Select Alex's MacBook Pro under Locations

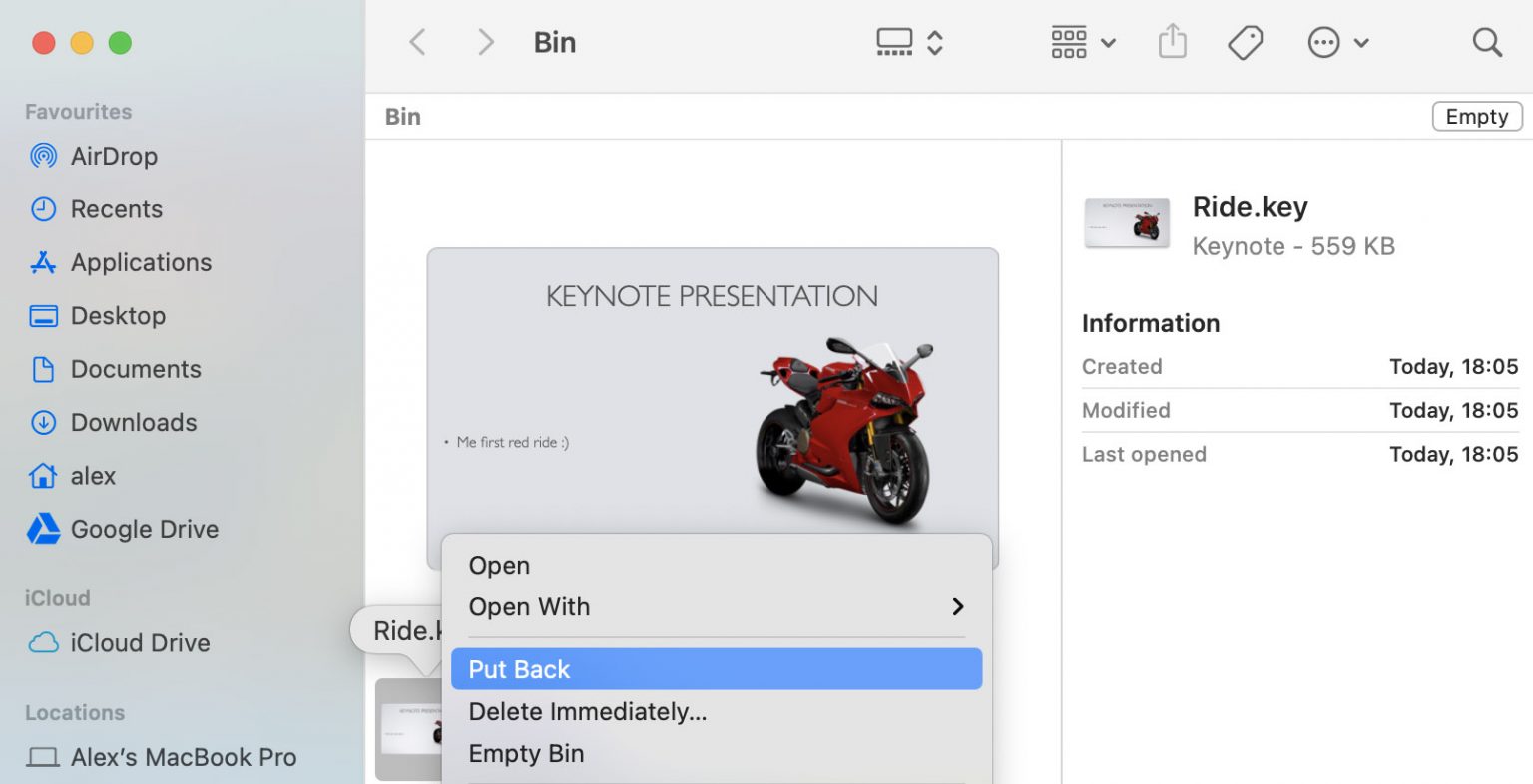click(x=183, y=757)
